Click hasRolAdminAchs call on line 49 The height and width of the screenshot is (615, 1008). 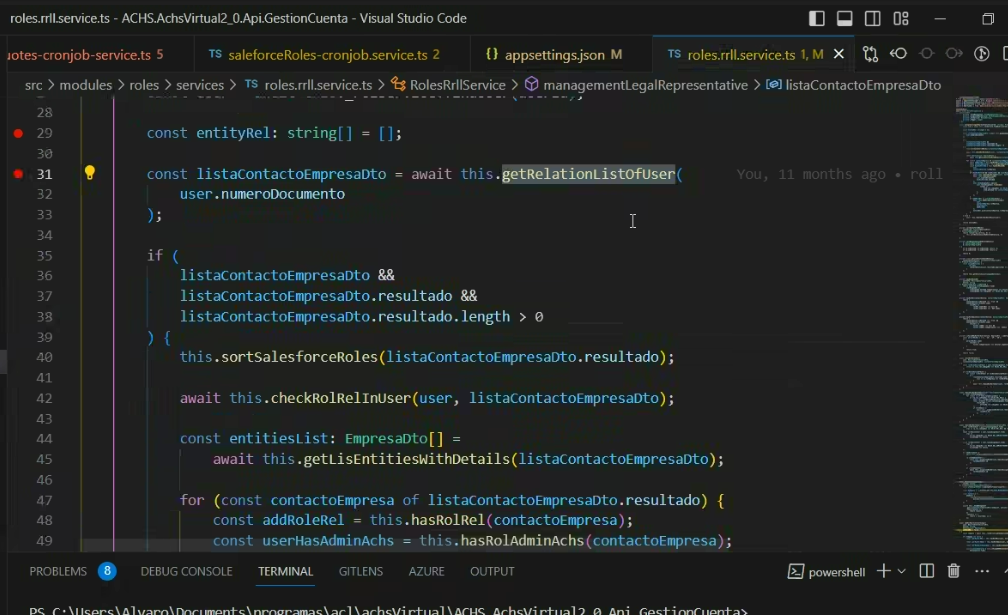tap(522, 541)
